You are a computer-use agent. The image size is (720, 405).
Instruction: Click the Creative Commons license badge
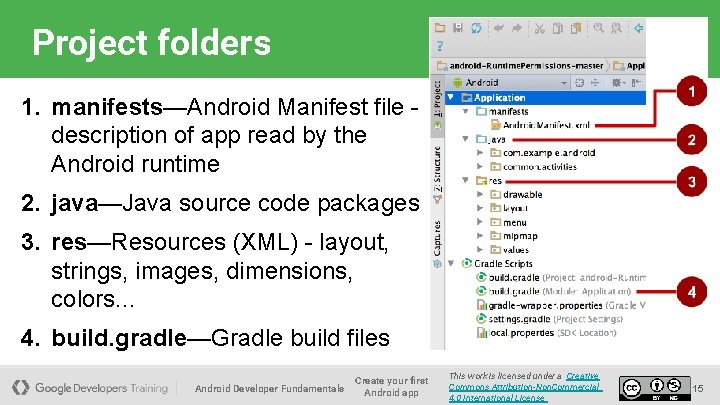[654, 388]
